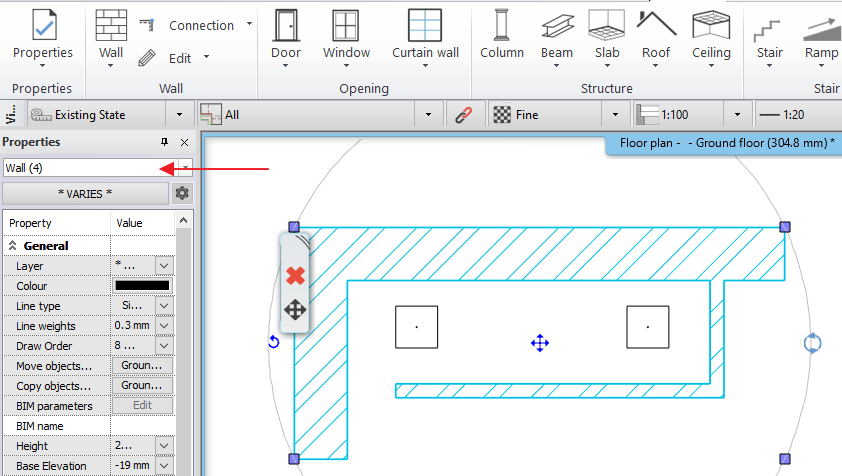This screenshot has width=842, height=476.
Task: Click the Copy objects Groun... button
Action: point(142,385)
